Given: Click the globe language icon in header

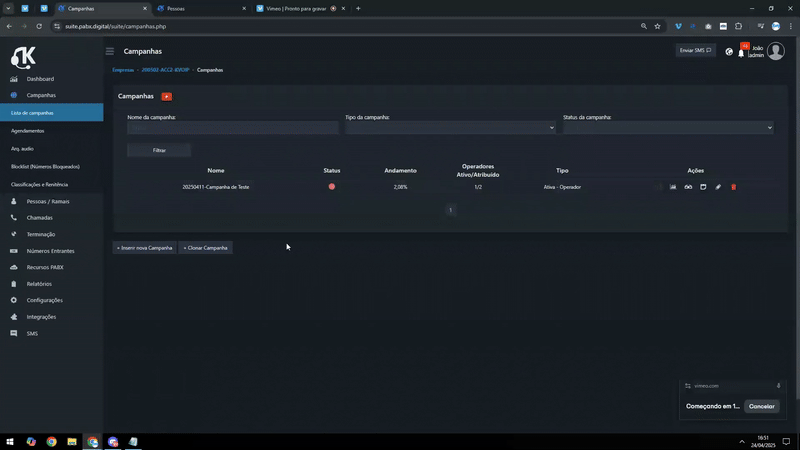Looking at the screenshot, I should click(729, 52).
